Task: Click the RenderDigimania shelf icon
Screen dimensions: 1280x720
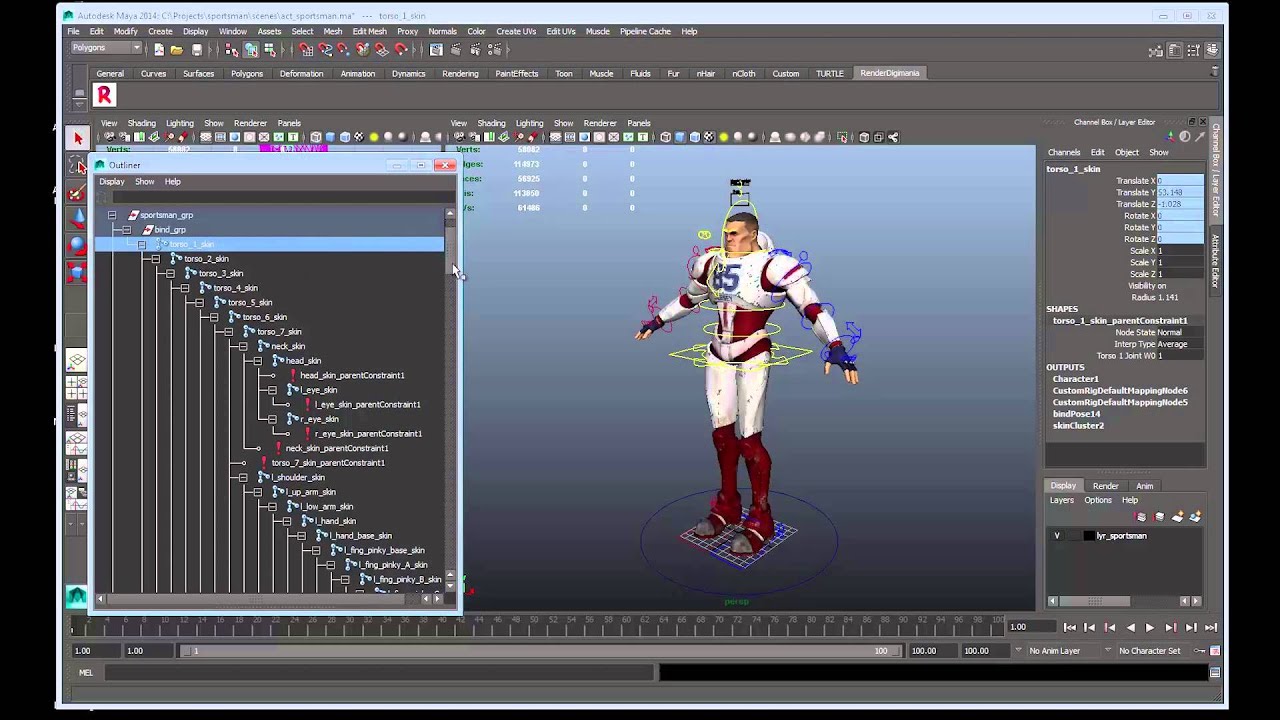Action: point(104,95)
